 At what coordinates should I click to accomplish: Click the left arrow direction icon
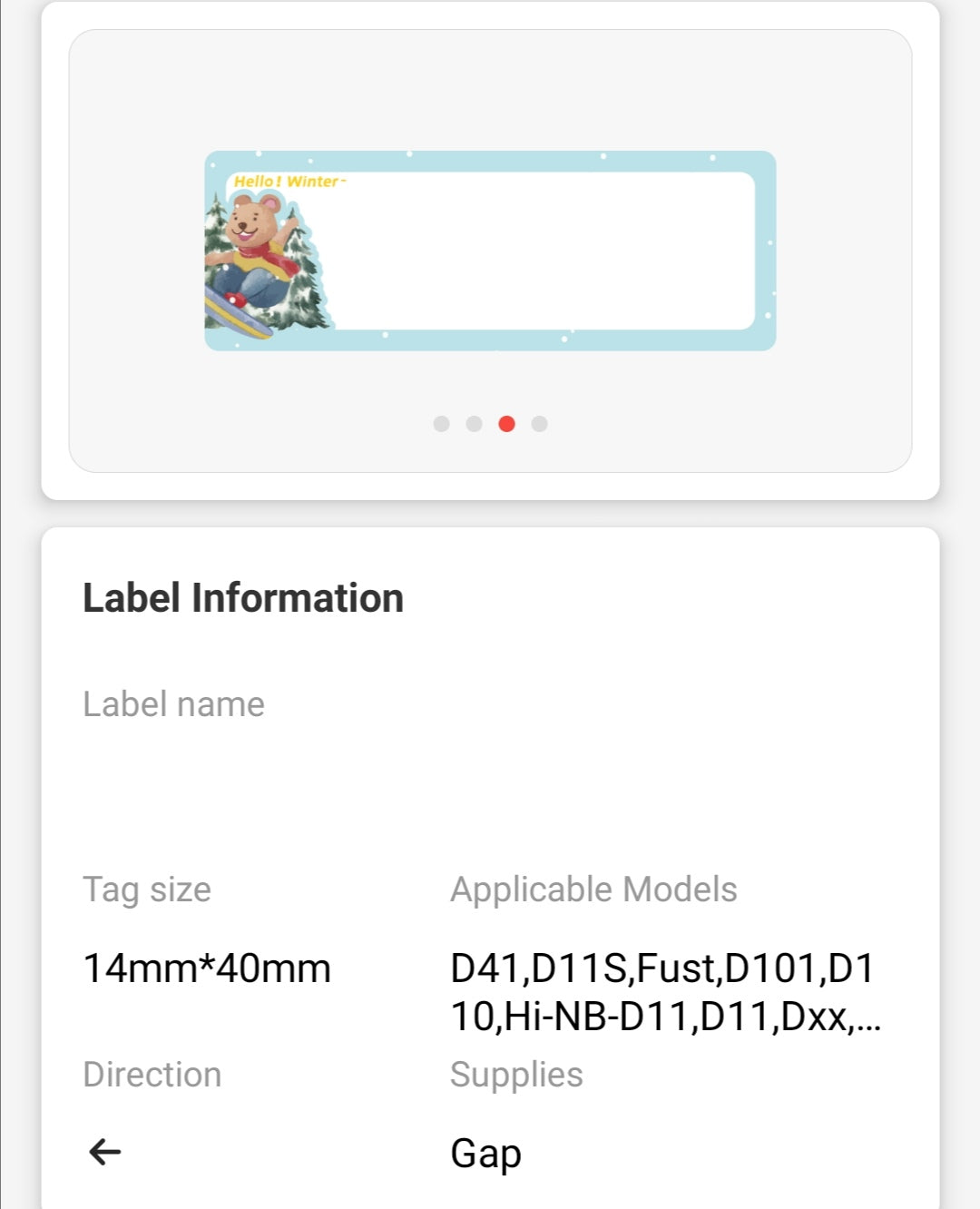[x=104, y=1152]
